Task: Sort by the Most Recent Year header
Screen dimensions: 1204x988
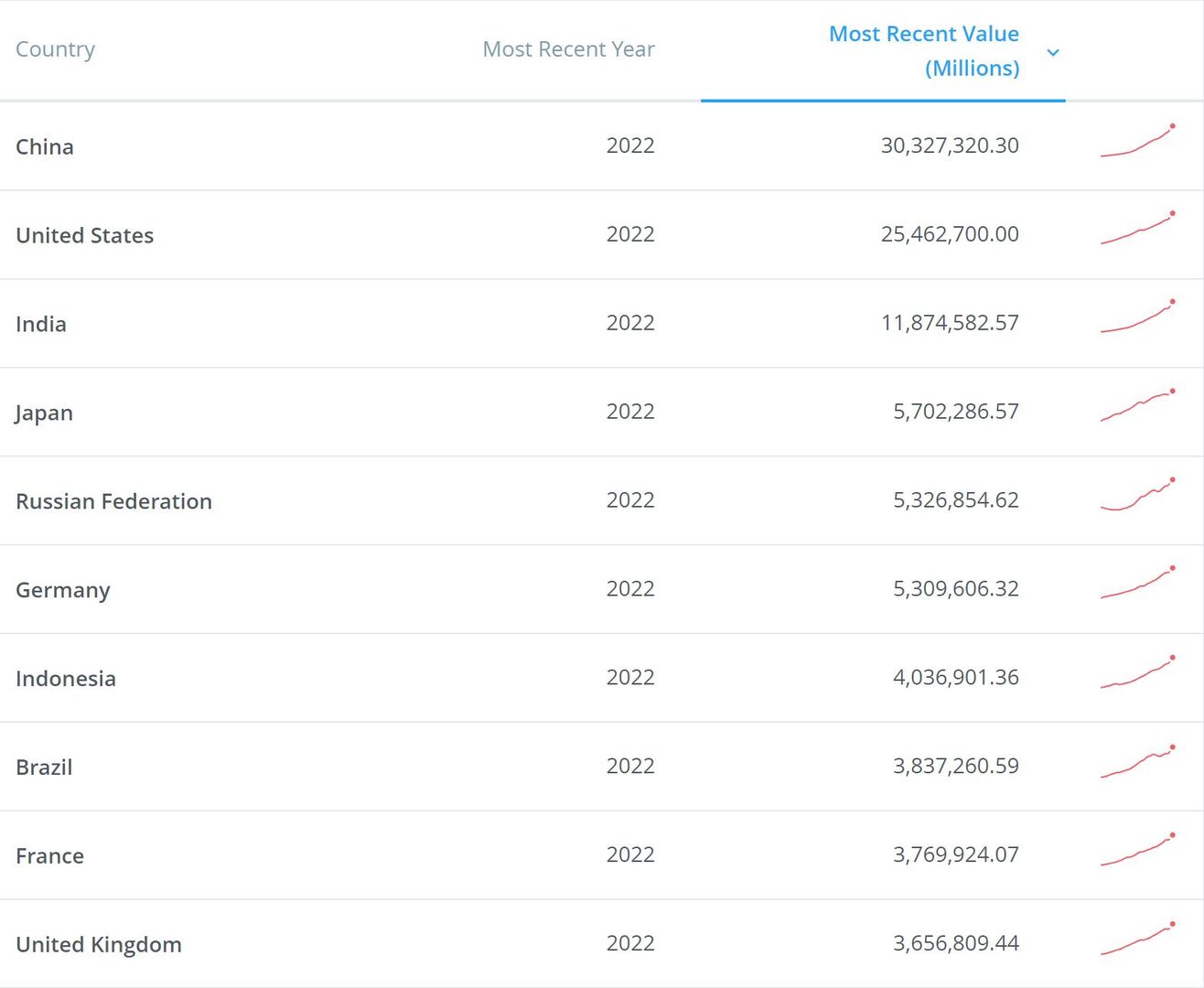Action: 568,49
